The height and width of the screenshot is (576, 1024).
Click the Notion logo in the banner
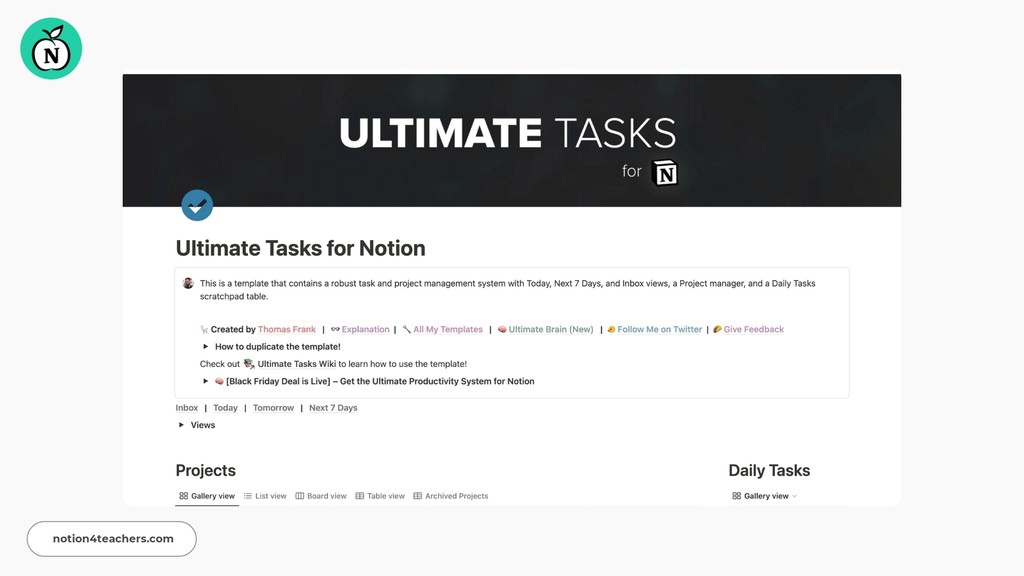[667, 172]
